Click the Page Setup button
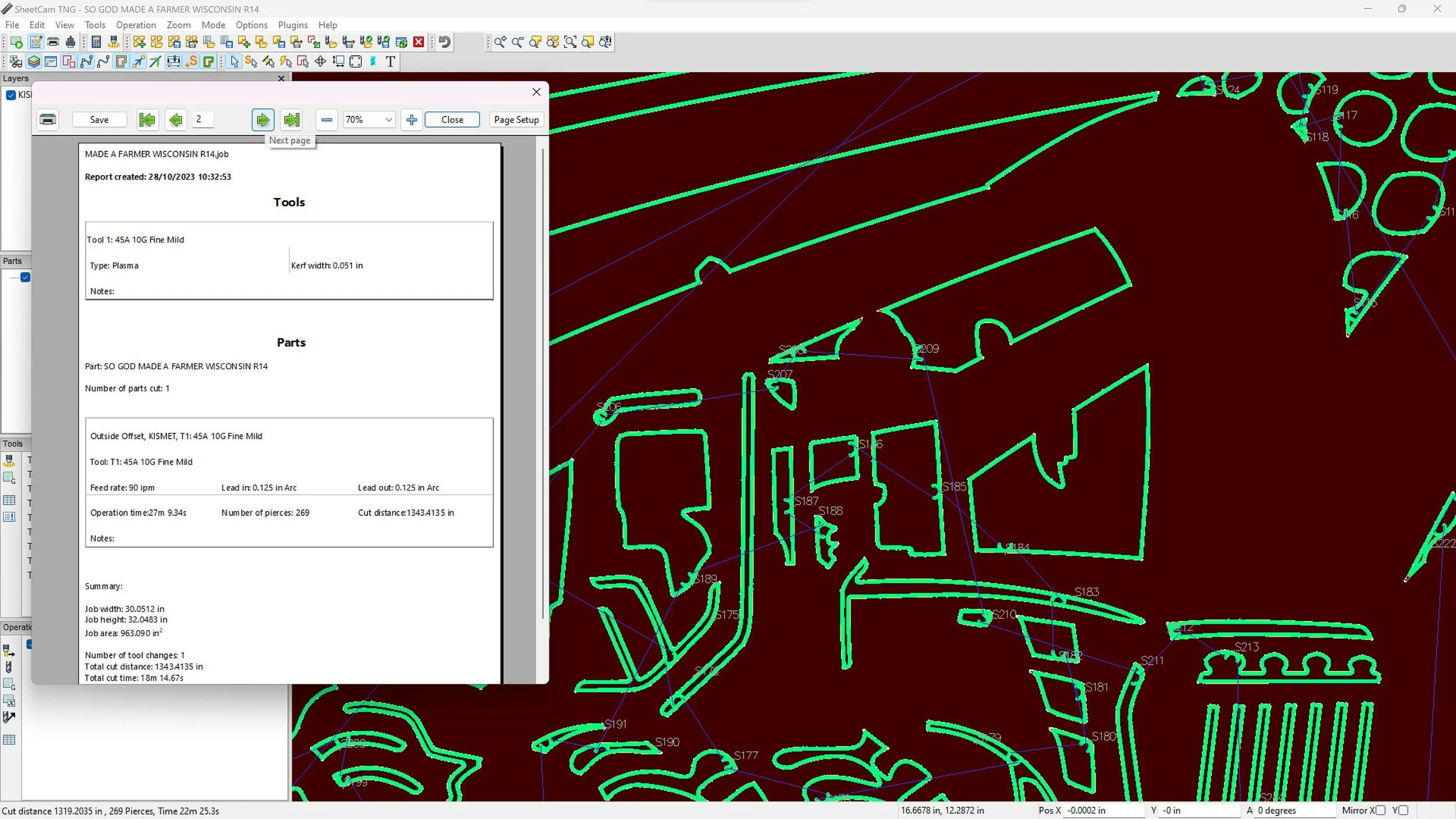The image size is (1456, 819). 516,120
